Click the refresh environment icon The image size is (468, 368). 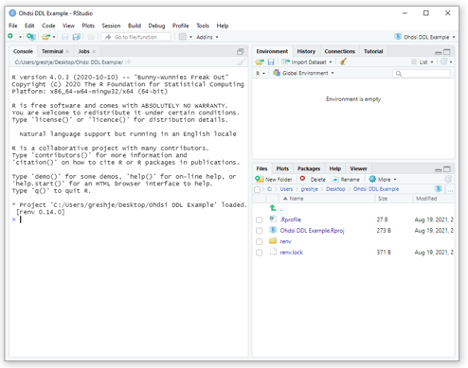pyautogui.click(x=444, y=62)
